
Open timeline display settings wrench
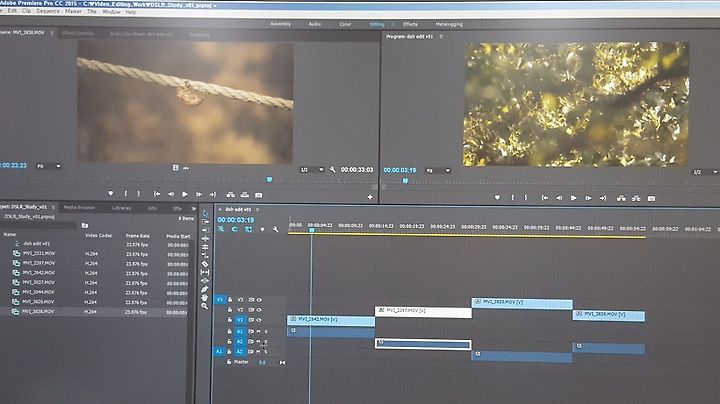(x=276, y=229)
